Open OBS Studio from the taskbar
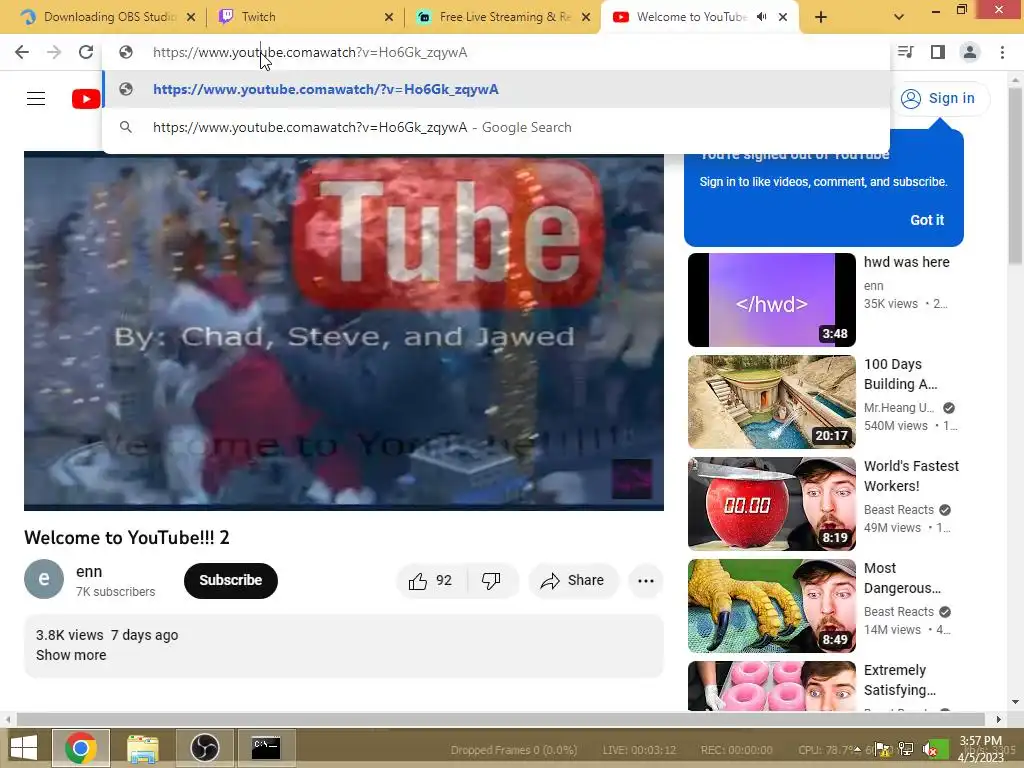This screenshot has width=1024, height=768. (x=204, y=748)
